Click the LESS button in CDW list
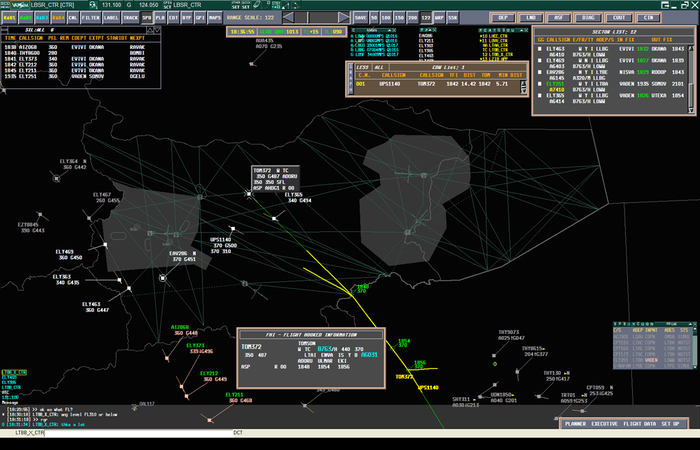This screenshot has width=700, height=450. 362,67
